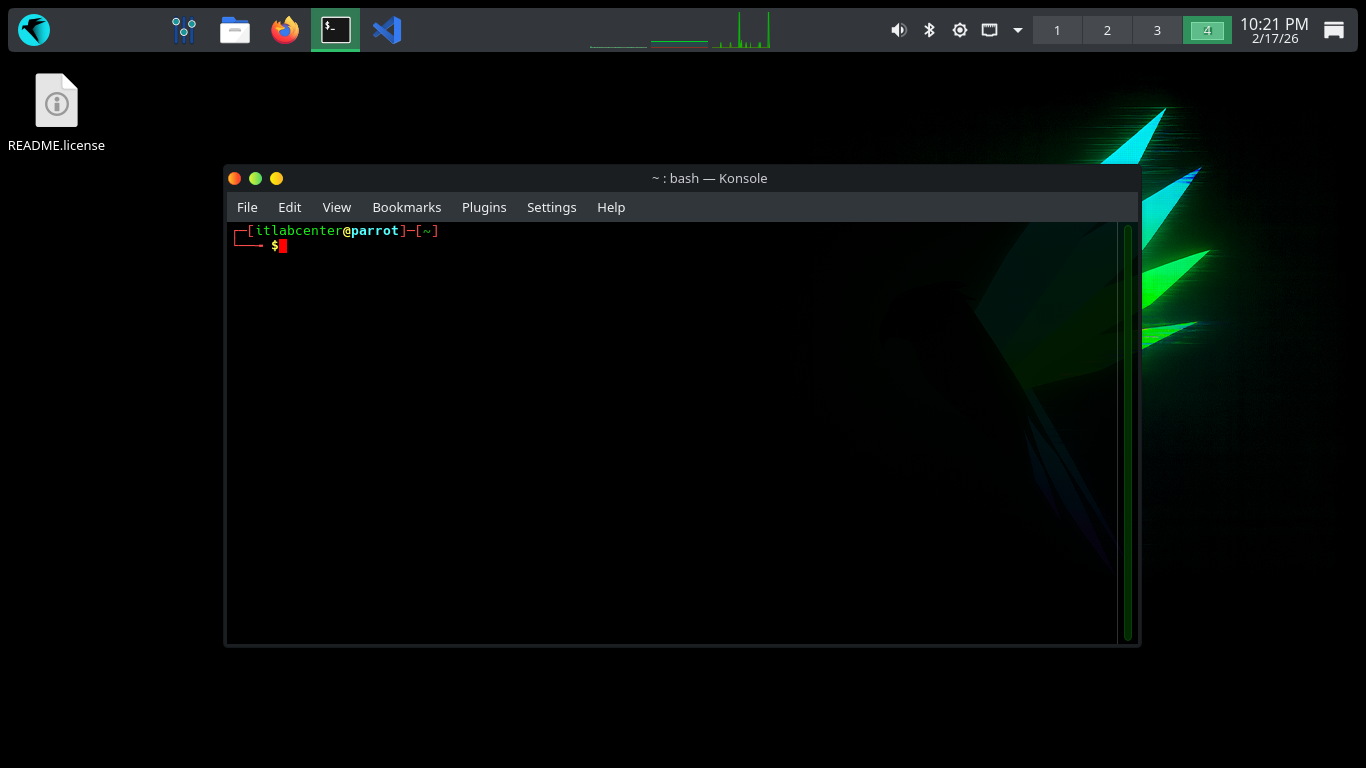Image resolution: width=1366 pixels, height=768 pixels.
Task: Switch to virtual desktop 2
Action: tap(1107, 30)
